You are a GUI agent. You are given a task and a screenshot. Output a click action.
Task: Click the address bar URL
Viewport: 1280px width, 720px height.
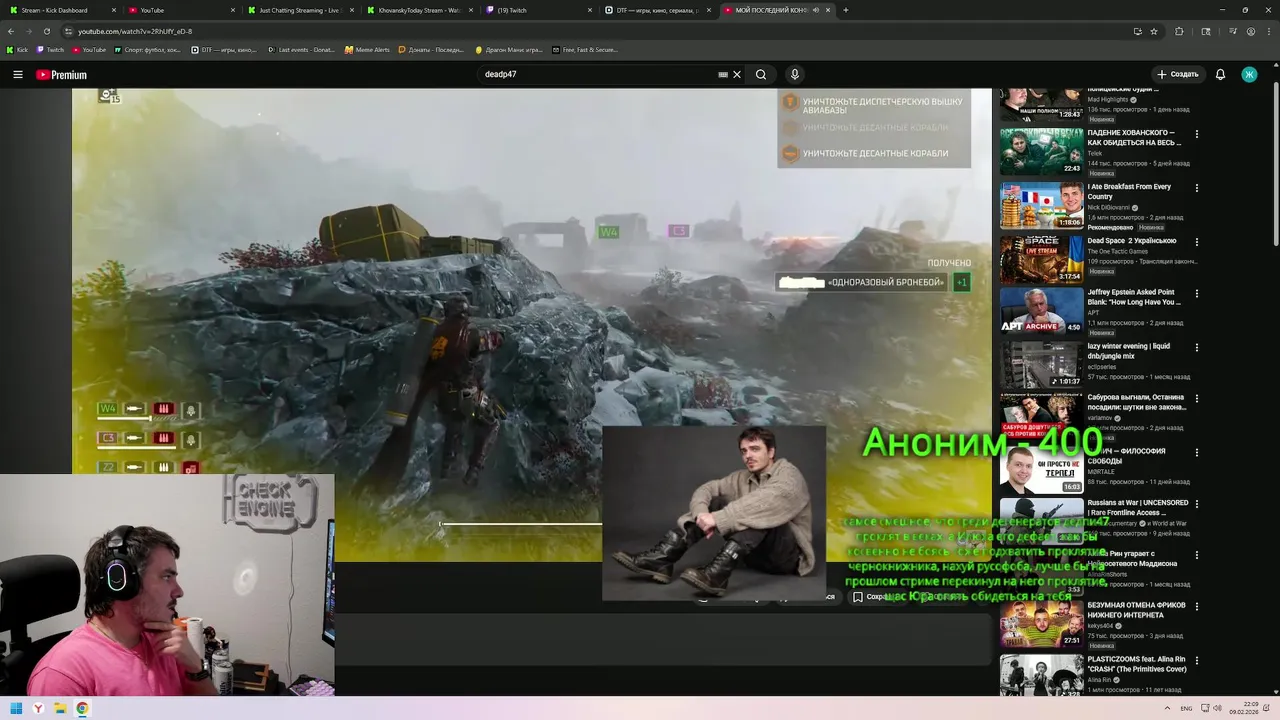point(135,31)
